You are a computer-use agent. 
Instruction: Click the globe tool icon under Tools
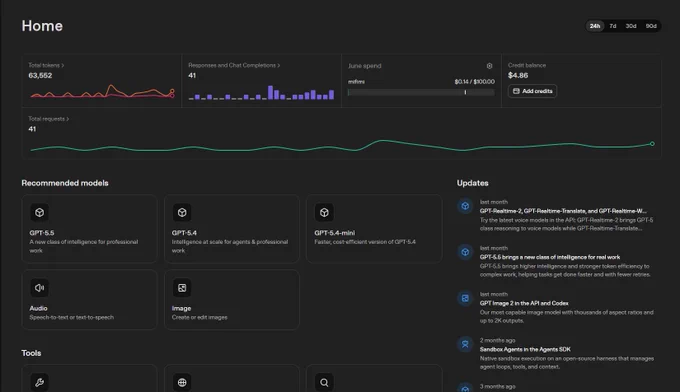click(182, 382)
